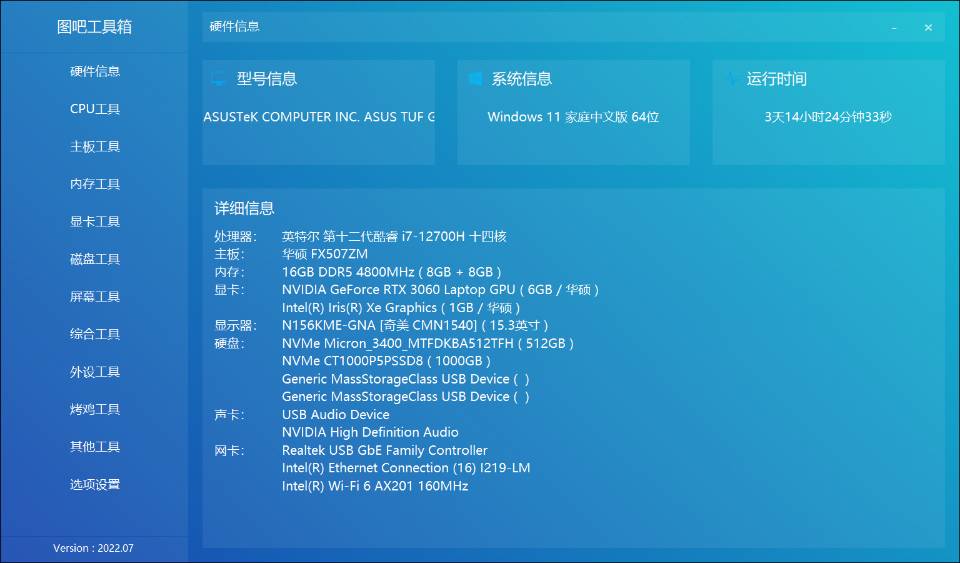Click NVMe Micron_3400 disk entry
The width and height of the screenshot is (960, 563).
tap(427, 343)
